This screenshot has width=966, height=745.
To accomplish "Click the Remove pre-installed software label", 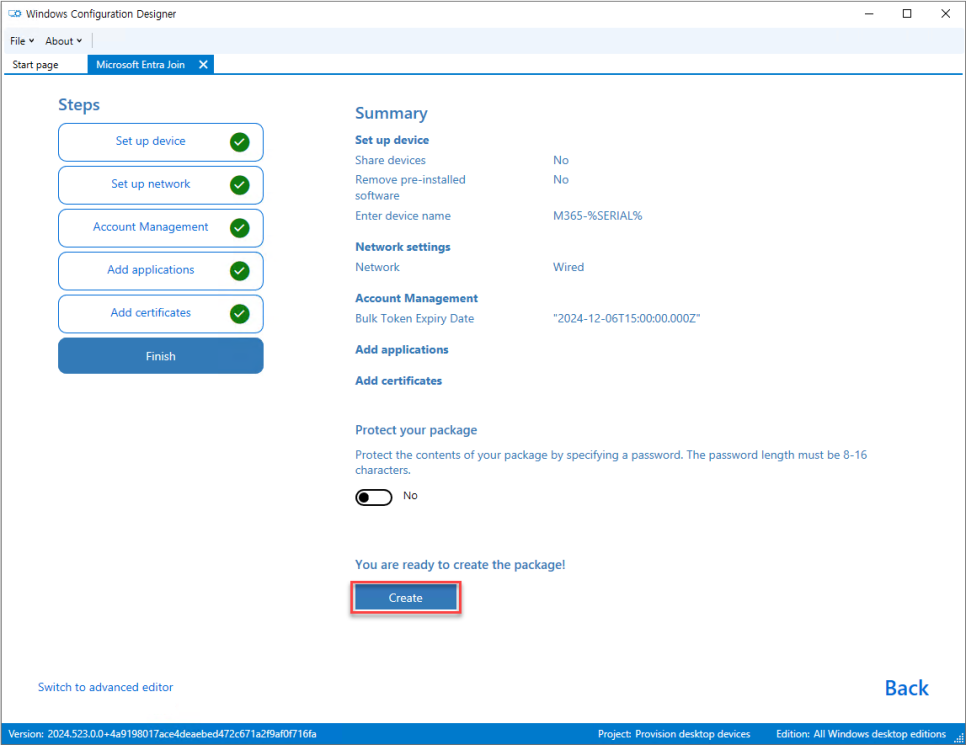I will [x=410, y=187].
